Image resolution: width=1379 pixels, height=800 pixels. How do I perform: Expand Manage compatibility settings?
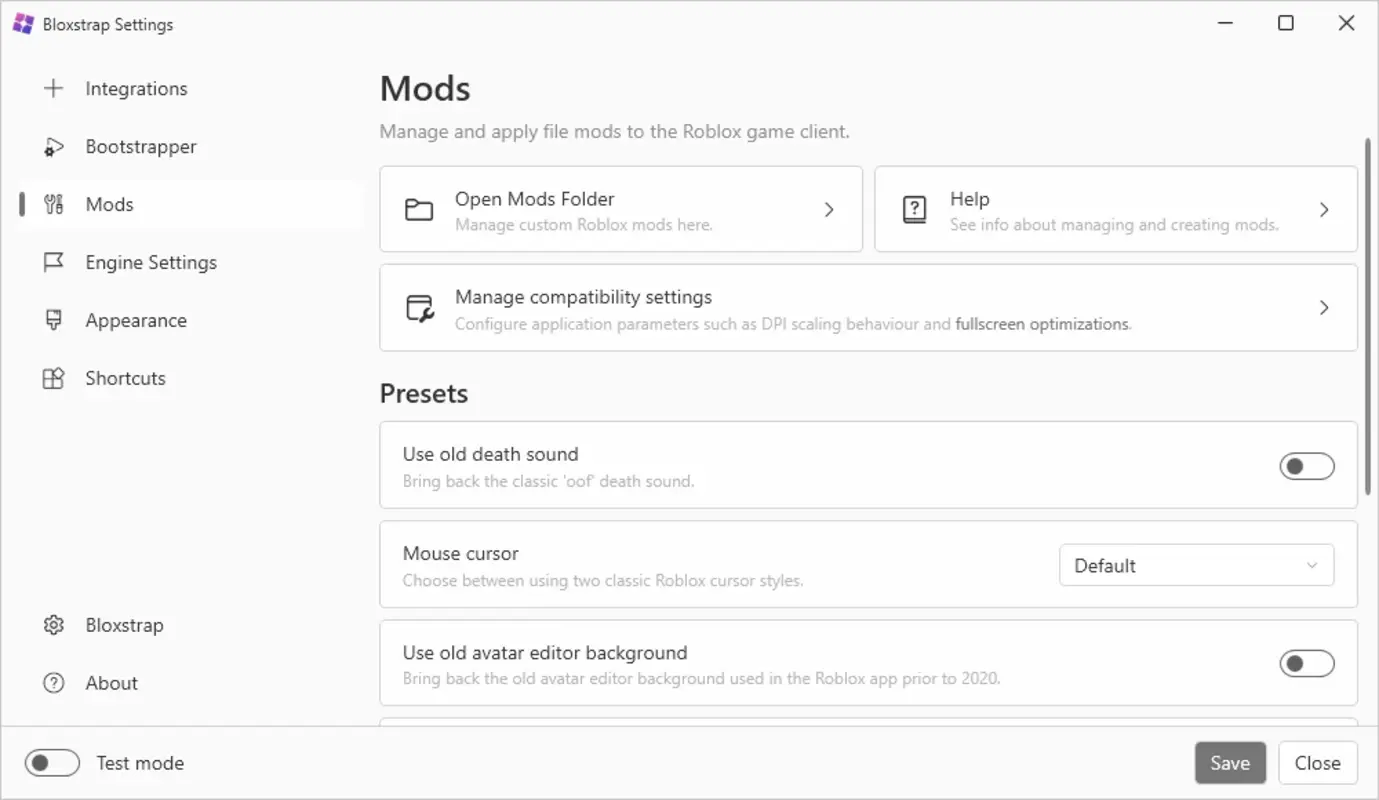click(1324, 308)
